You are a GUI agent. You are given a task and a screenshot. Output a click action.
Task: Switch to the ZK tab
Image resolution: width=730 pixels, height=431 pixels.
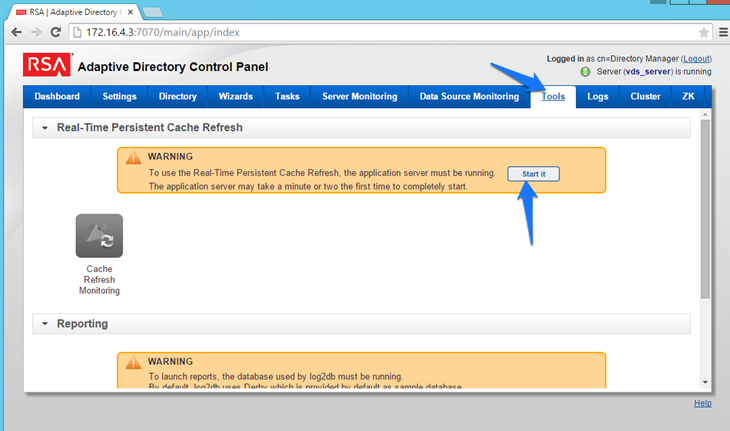pos(688,96)
